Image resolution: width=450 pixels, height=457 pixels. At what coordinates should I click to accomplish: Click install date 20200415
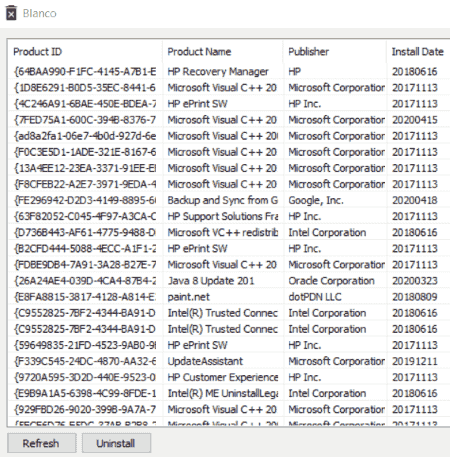(415, 120)
